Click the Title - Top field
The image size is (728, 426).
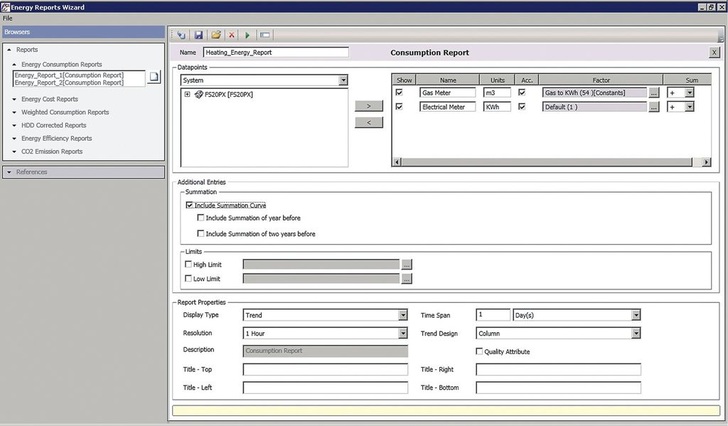[325, 369]
